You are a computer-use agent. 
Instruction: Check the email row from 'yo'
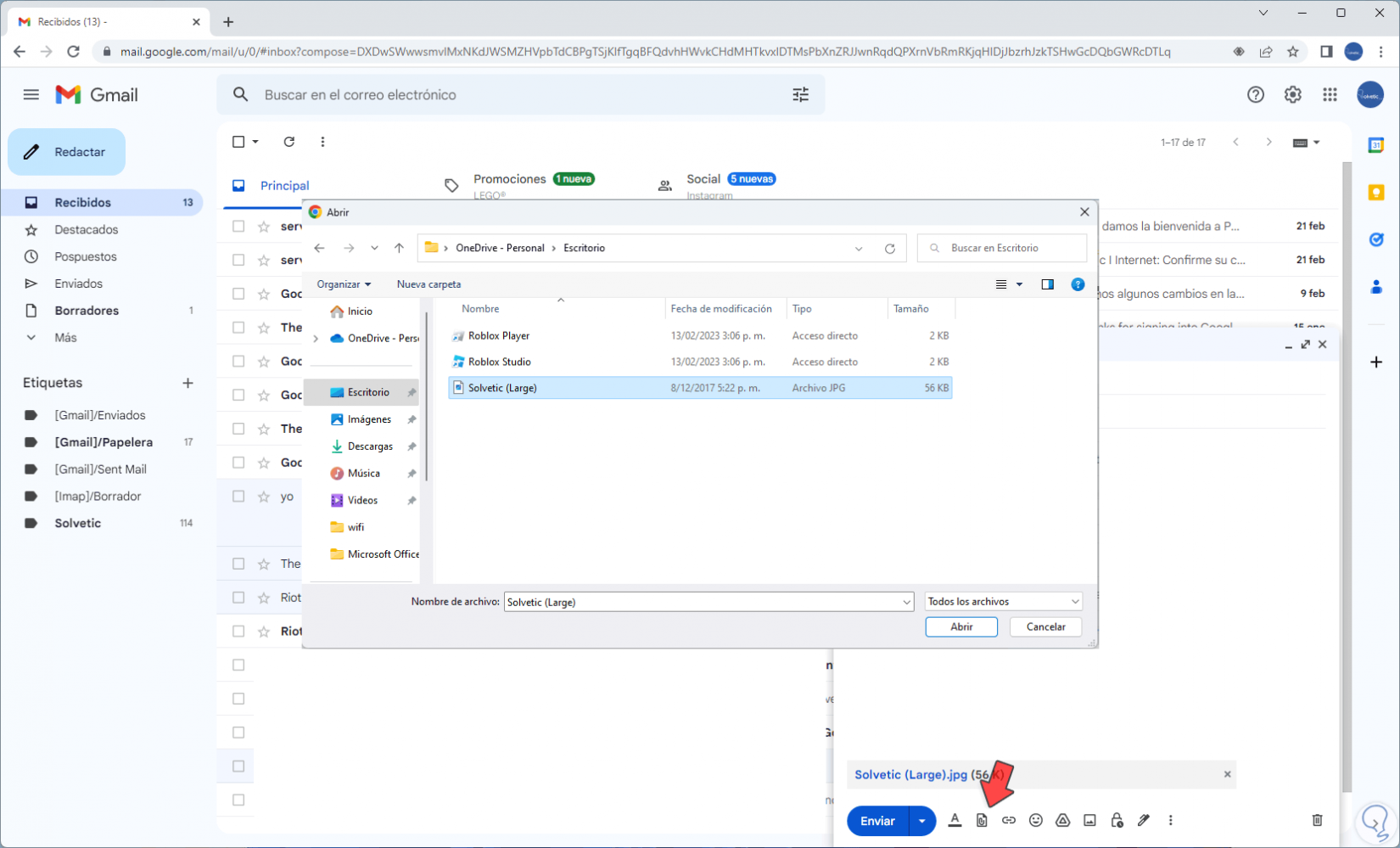238,497
